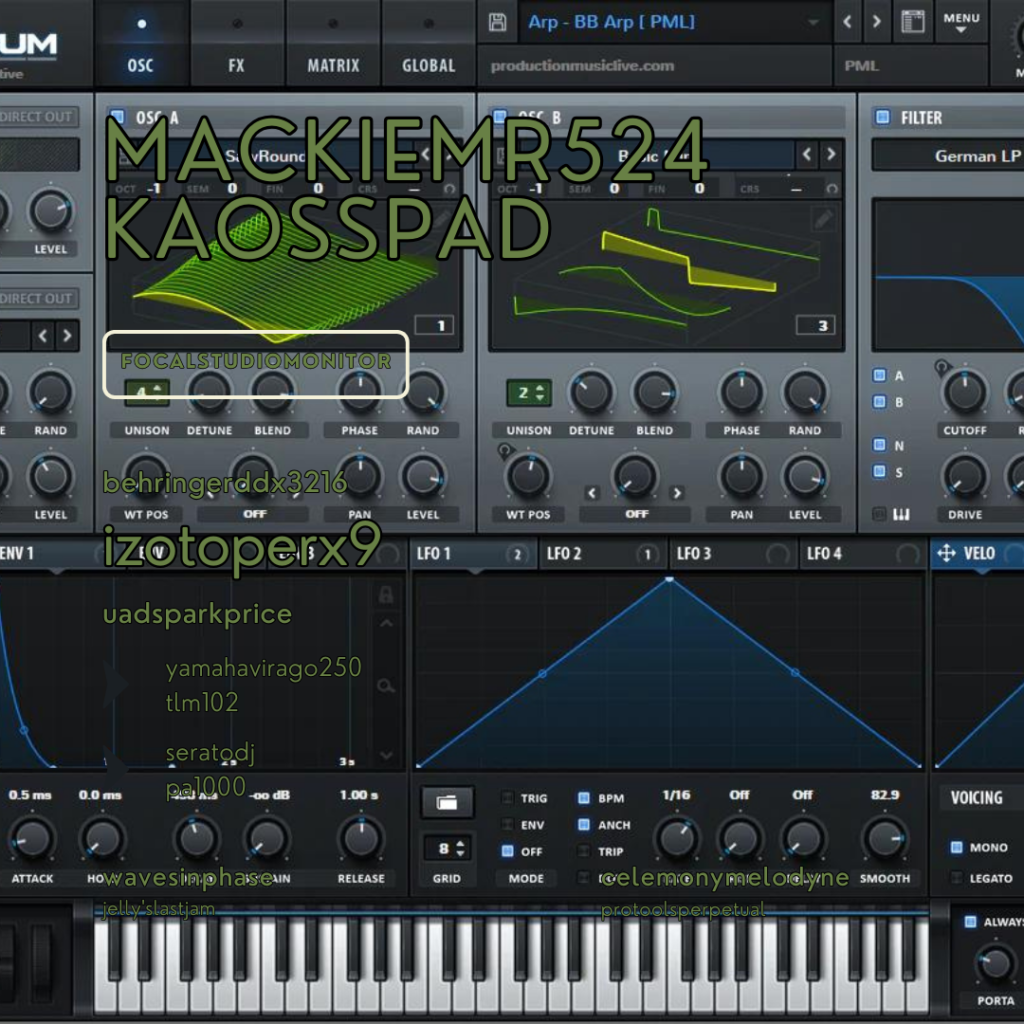Switch to the OSC tab

141,43
